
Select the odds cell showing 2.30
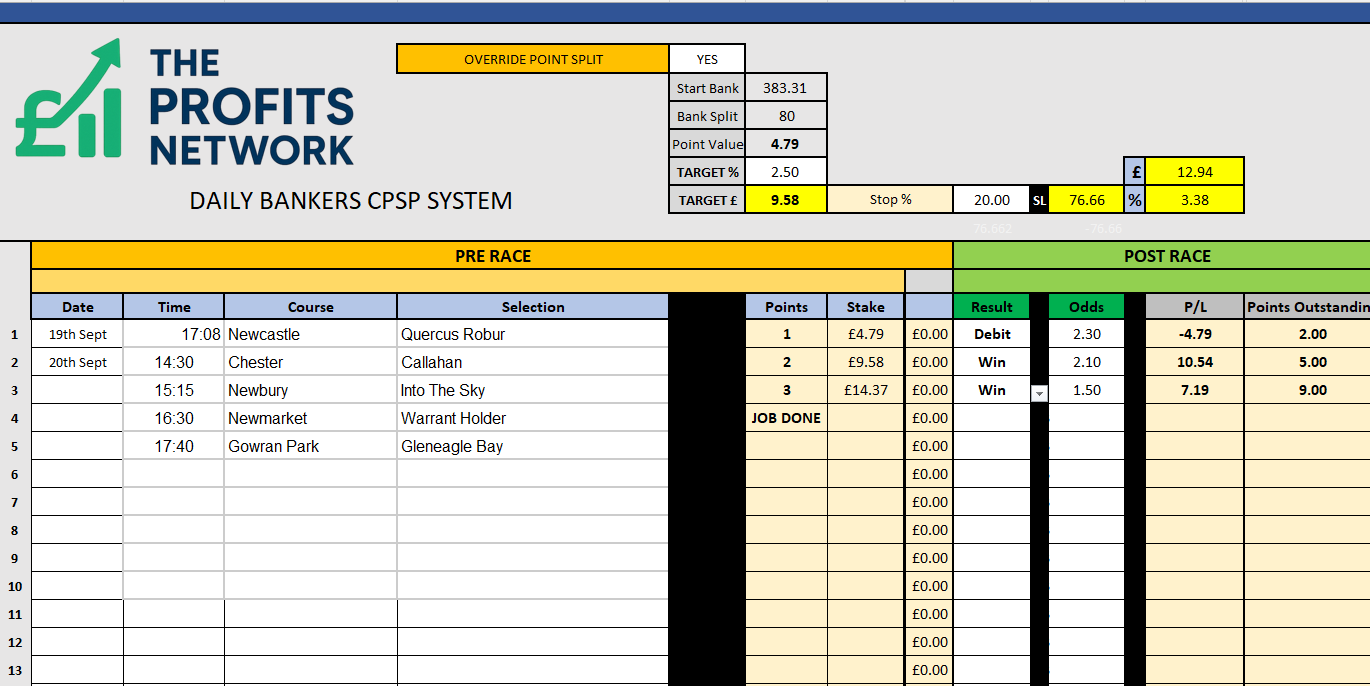(x=1086, y=334)
